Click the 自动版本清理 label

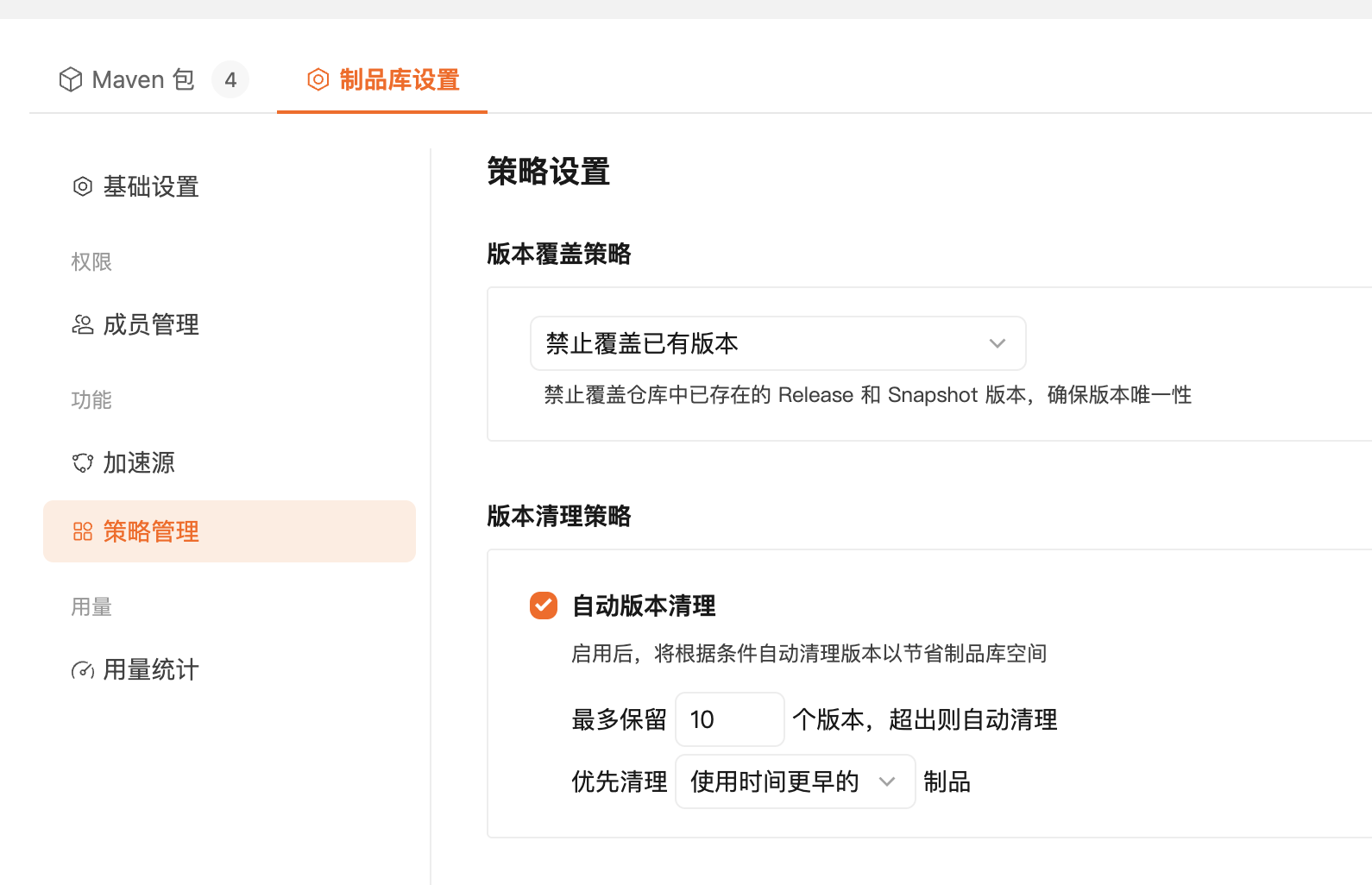[644, 606]
